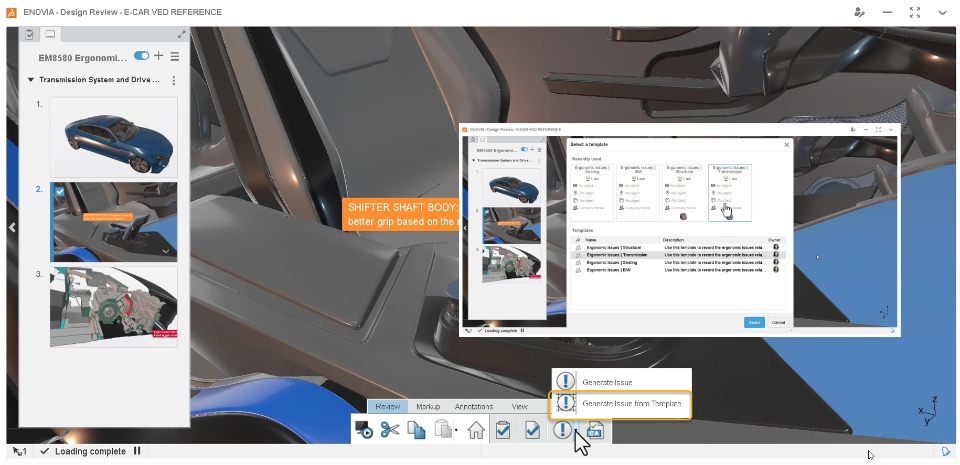The image size is (960, 465).
Task: Open the clipboard checklist panel tab
Action: tap(29, 35)
